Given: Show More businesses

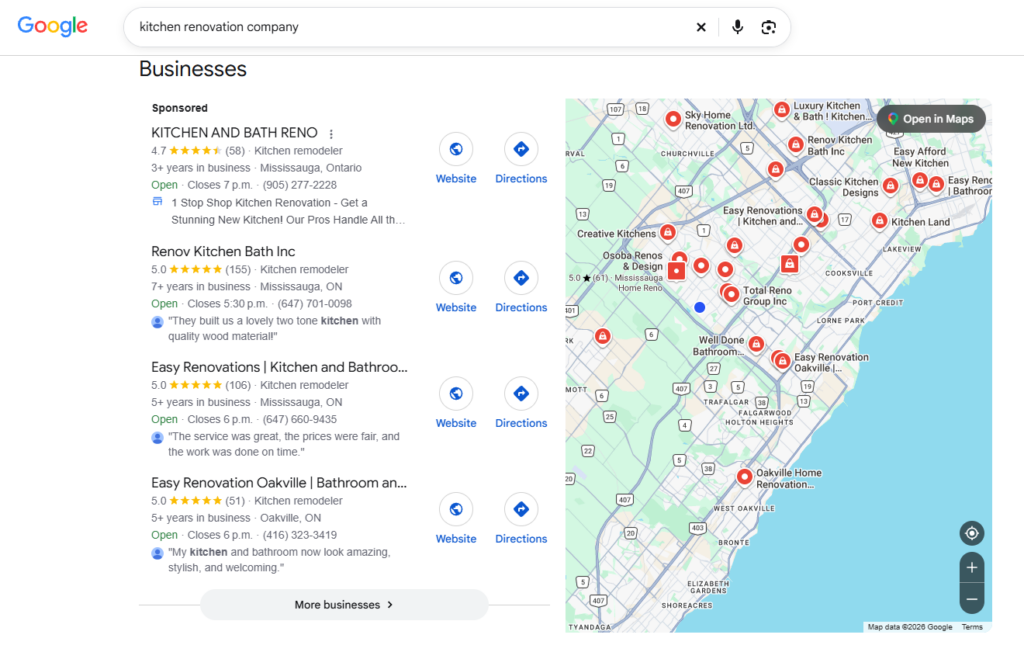Looking at the screenshot, I should coord(344,605).
